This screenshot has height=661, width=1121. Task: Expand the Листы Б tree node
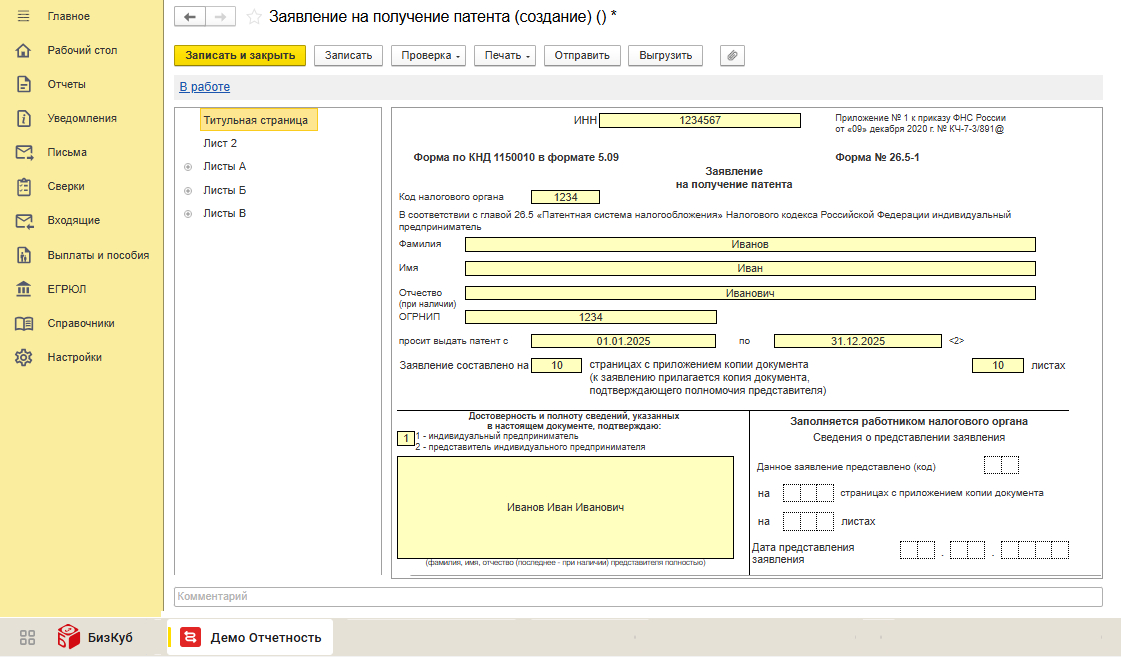(x=188, y=190)
